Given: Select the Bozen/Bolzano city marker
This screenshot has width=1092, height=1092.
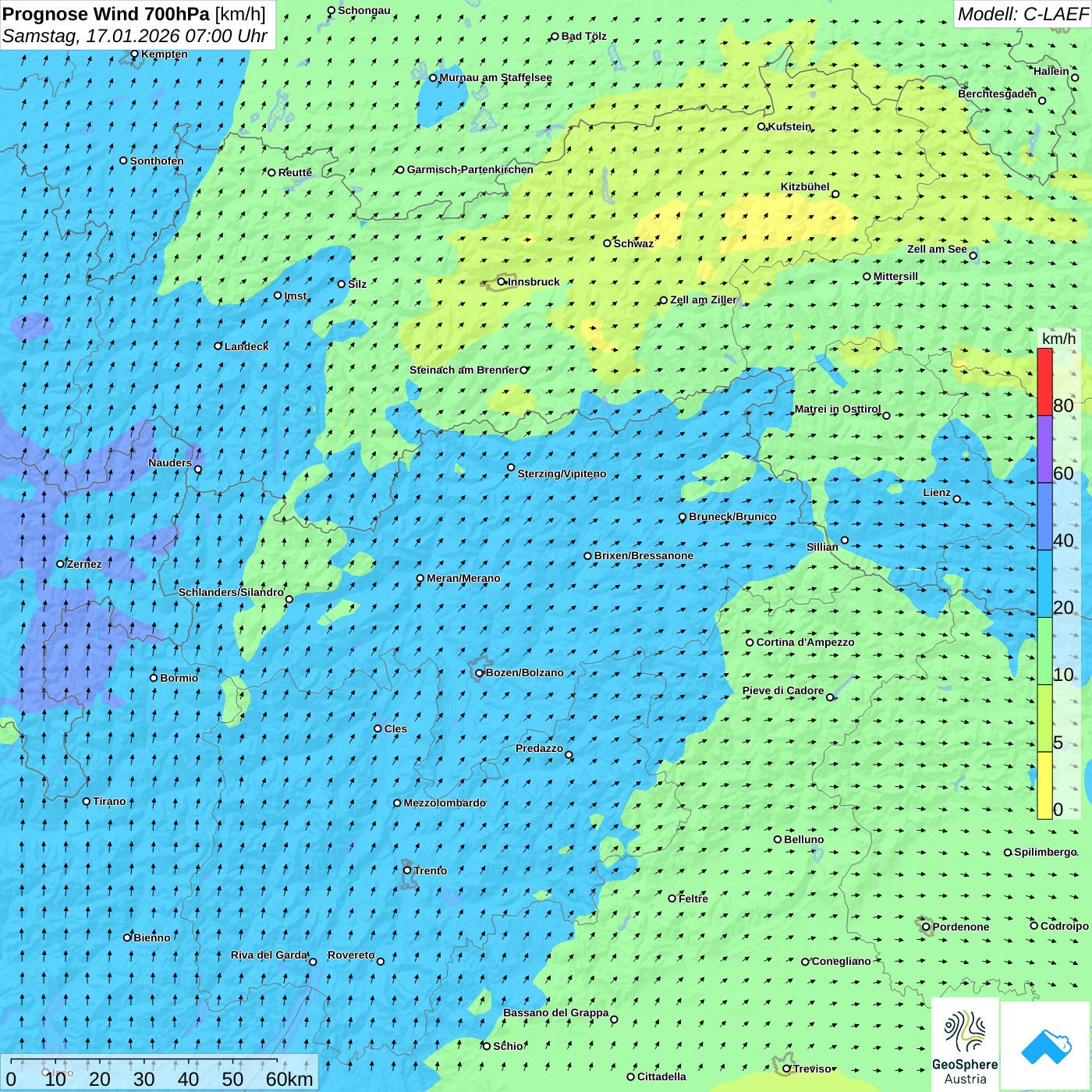Looking at the screenshot, I should [479, 672].
